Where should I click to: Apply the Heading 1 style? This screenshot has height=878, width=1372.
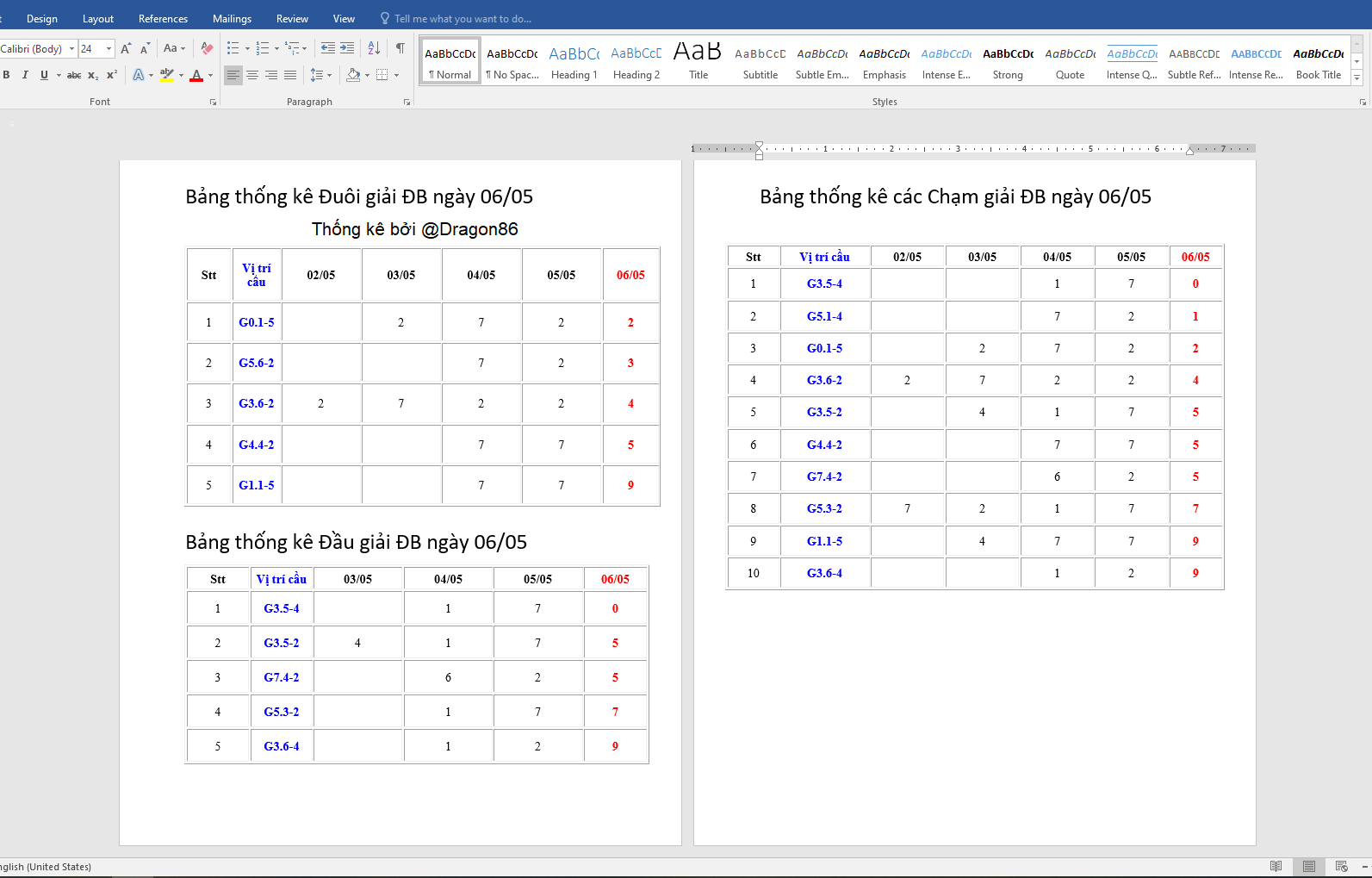pyautogui.click(x=574, y=62)
